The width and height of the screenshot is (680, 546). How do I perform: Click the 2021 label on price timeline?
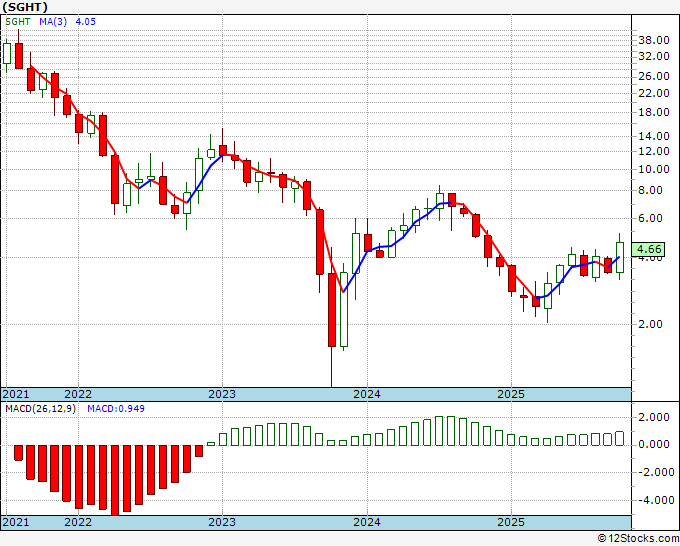(16, 394)
